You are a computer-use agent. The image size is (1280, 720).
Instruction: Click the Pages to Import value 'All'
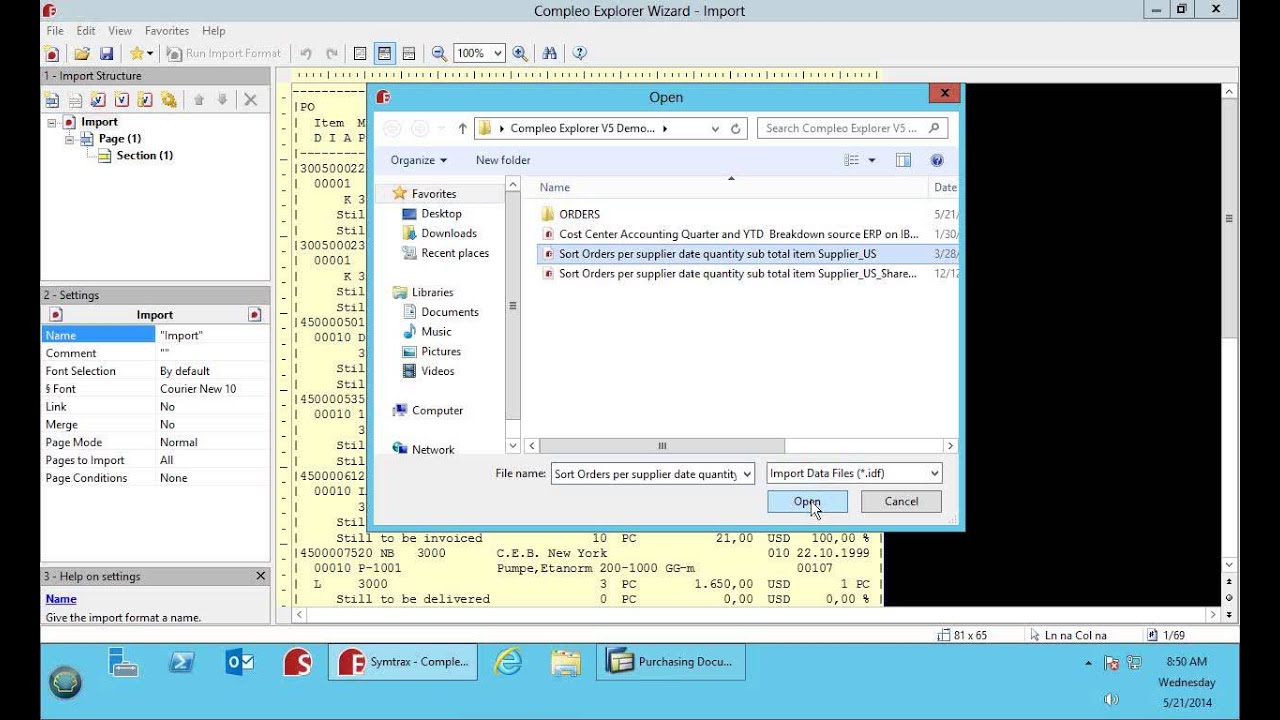(x=167, y=460)
